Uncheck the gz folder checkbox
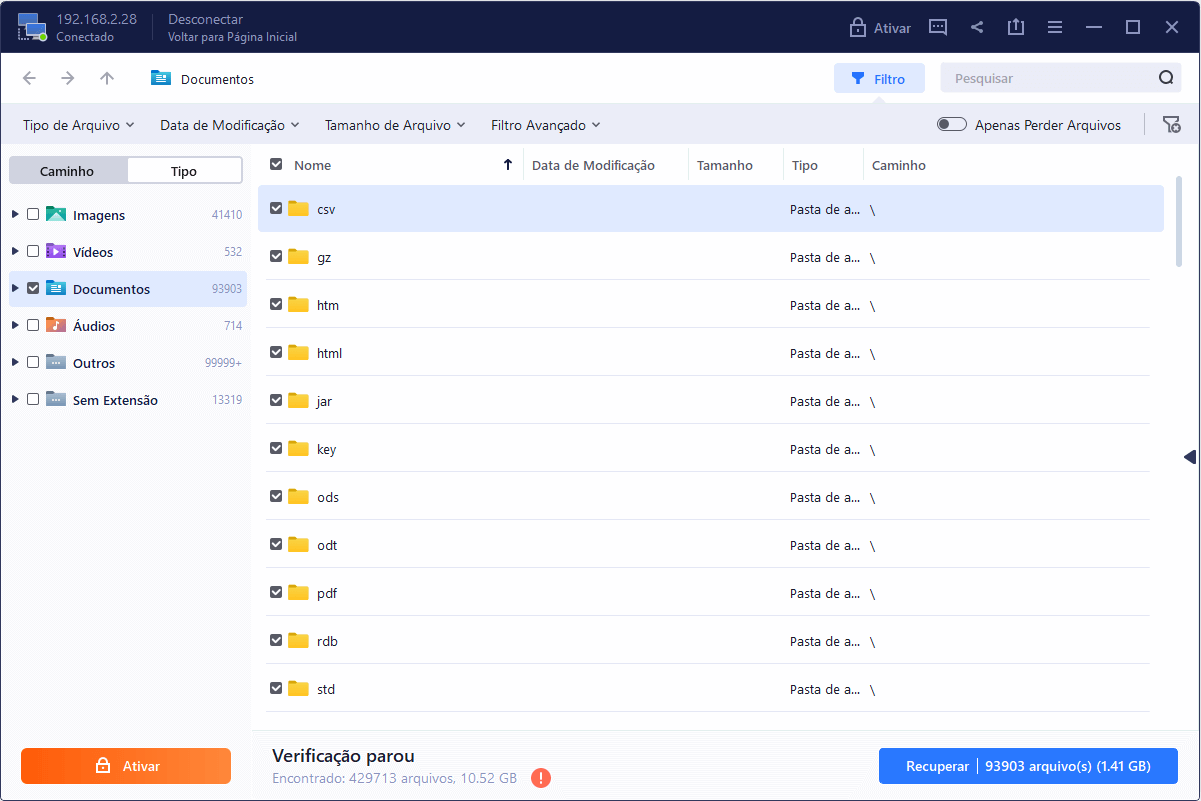 pos(276,256)
